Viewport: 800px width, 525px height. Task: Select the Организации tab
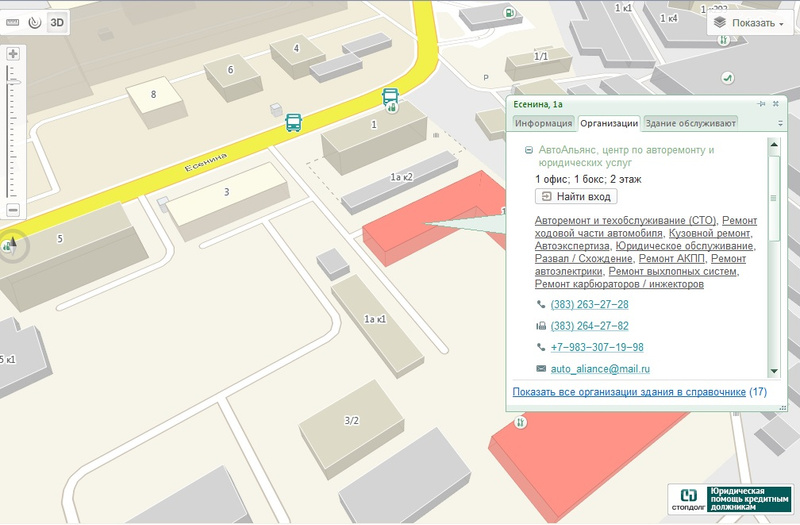(x=609, y=123)
